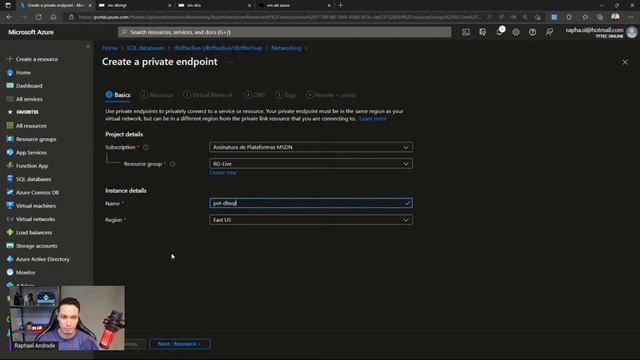Close Create a private endpoint blade
Image resolution: width=640 pixels, height=360 pixels.
point(625,62)
